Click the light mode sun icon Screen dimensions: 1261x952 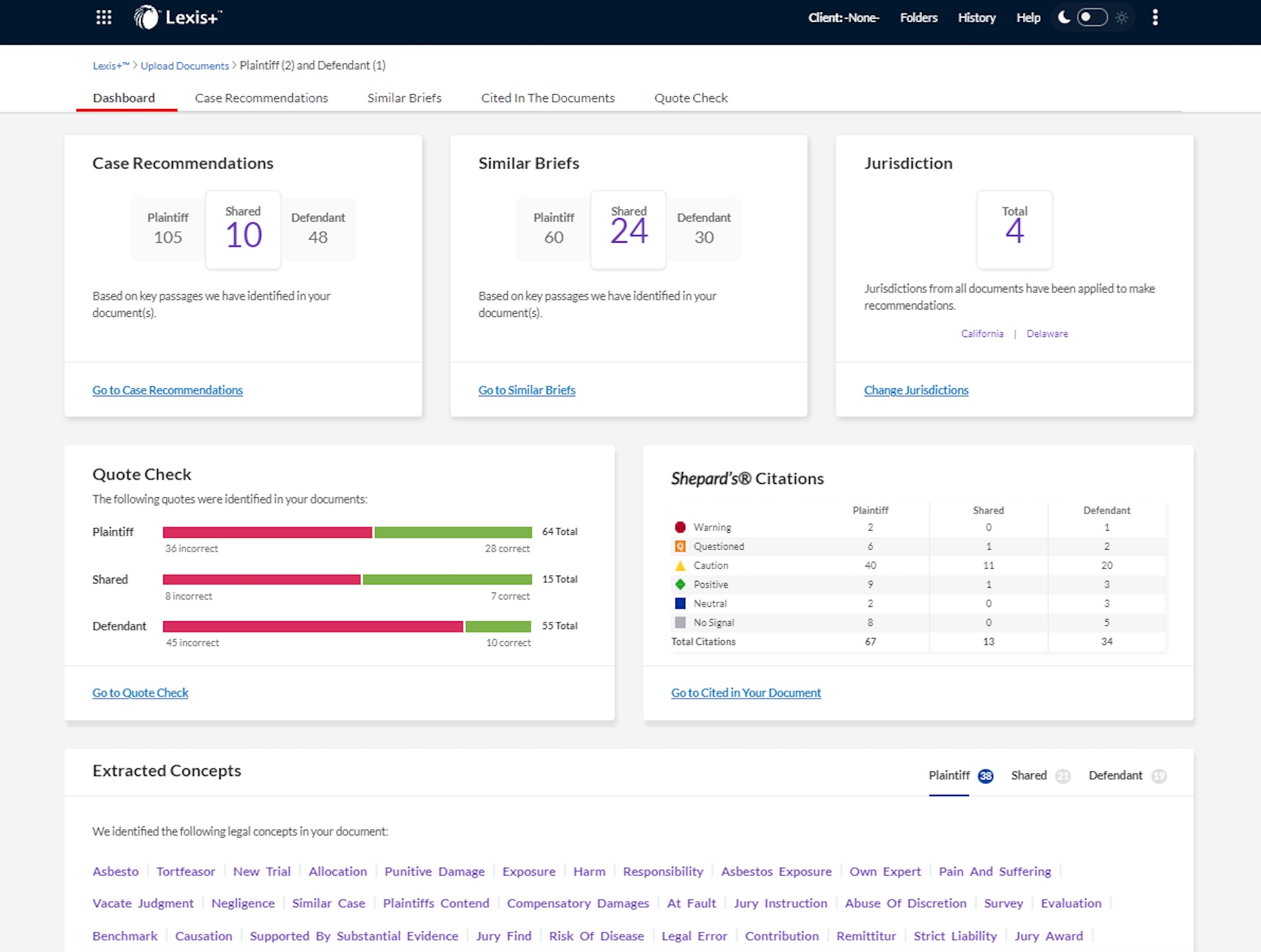tap(1122, 17)
